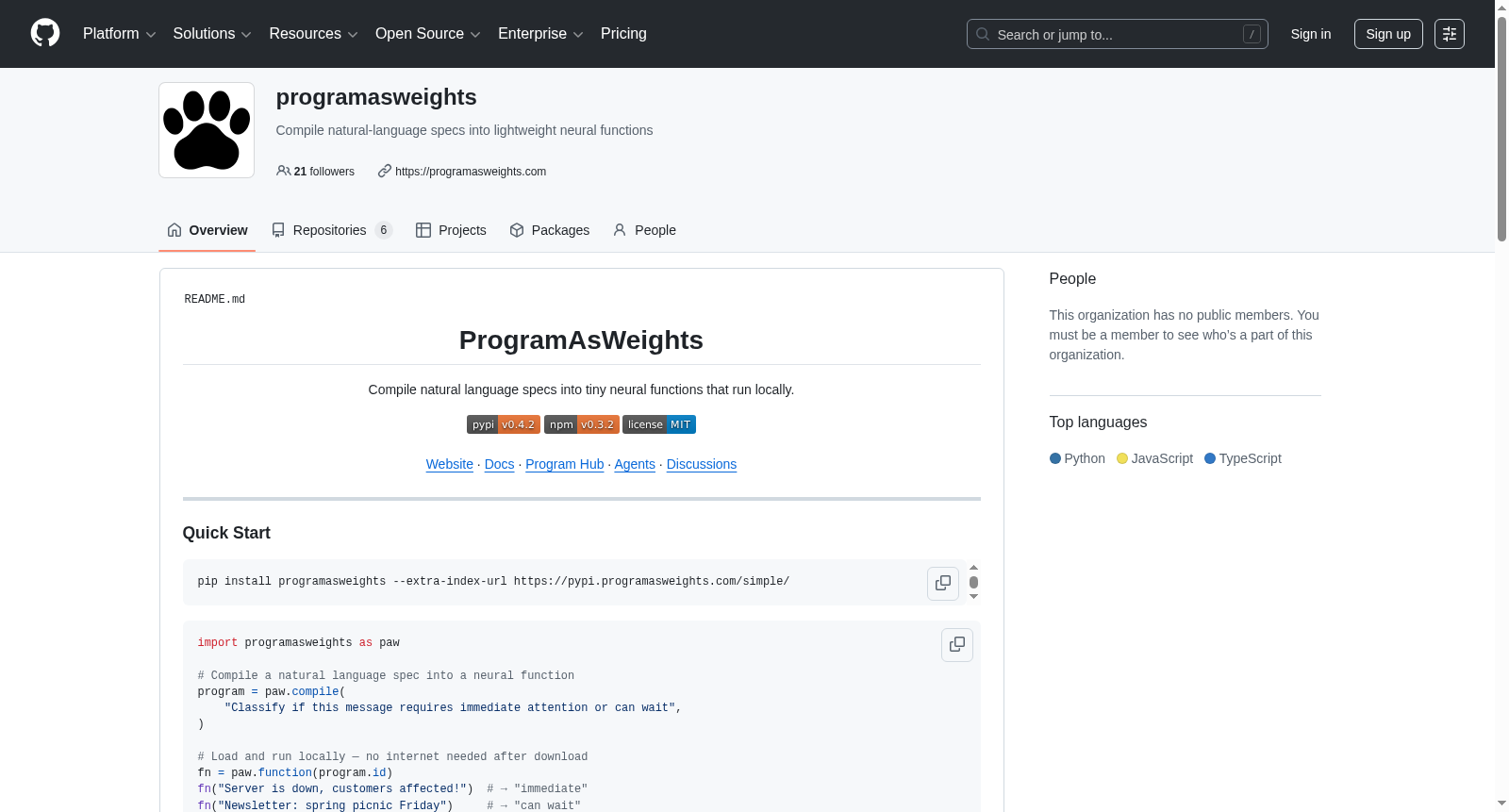
Task: Click the Sign in link
Action: tap(1311, 34)
